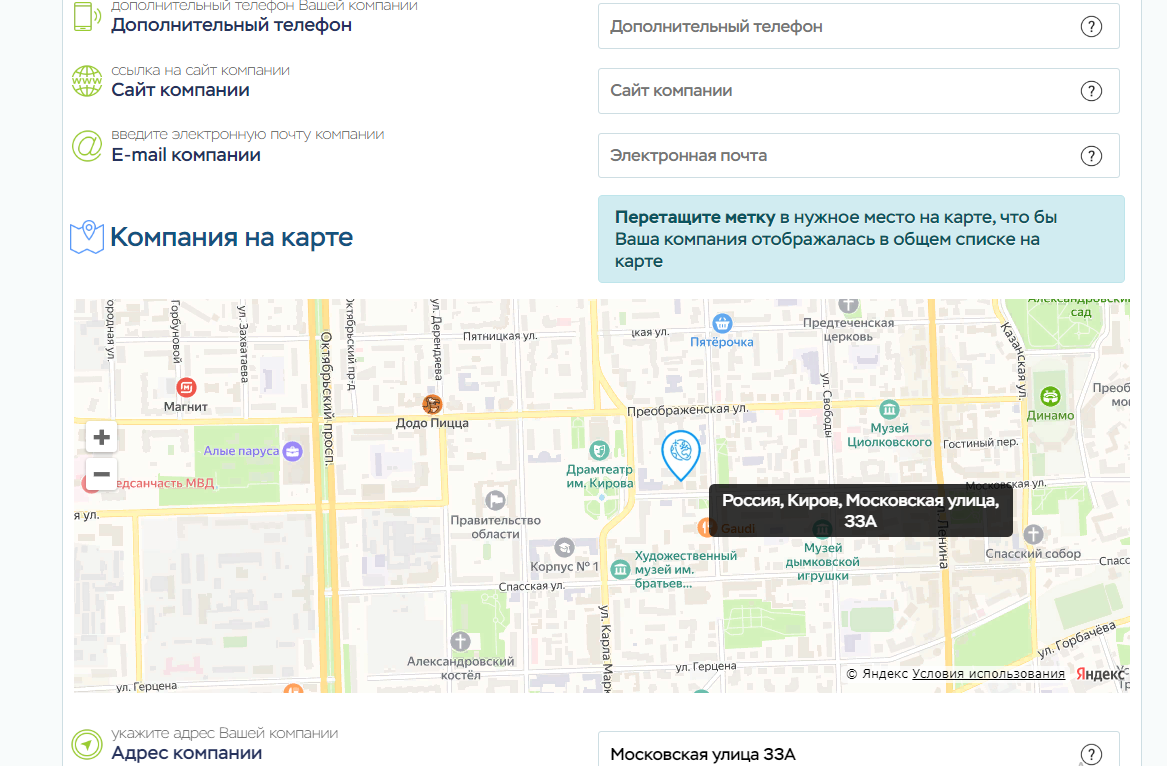This screenshot has height=766, width=1167.
Task: Click help icon in Электронная почта field
Action: point(1091,156)
